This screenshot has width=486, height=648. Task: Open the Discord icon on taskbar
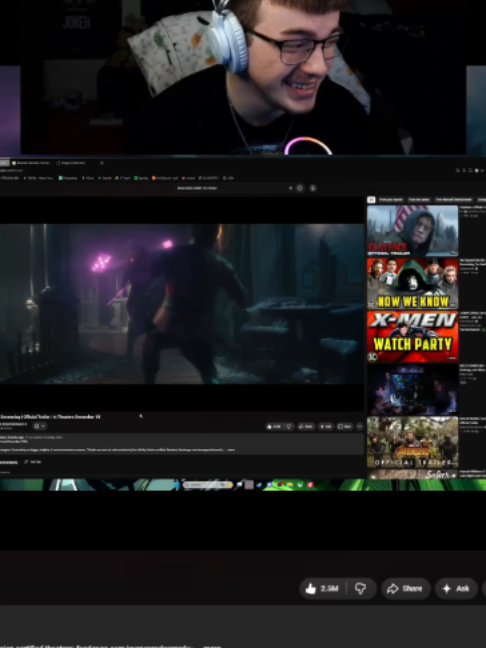[269, 485]
